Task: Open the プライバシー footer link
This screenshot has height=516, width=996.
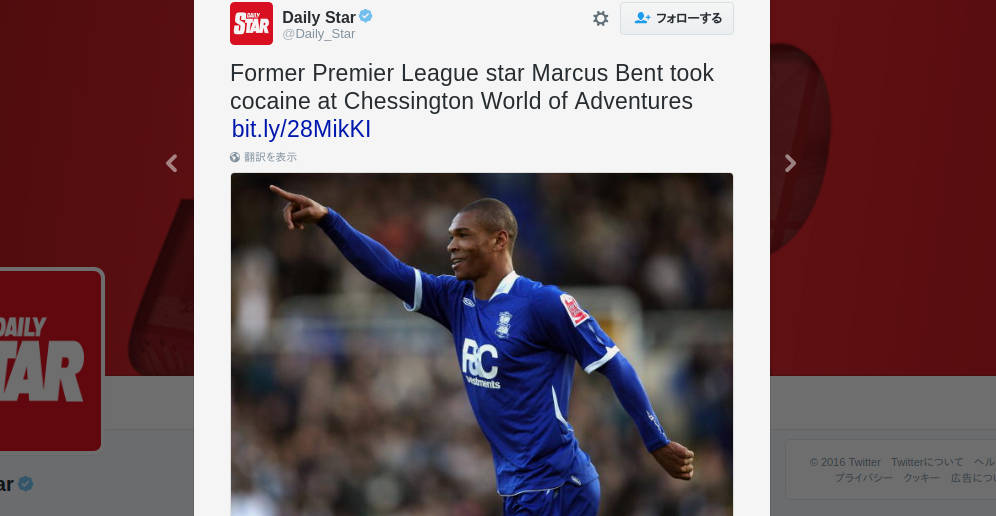Action: pyautogui.click(x=864, y=478)
